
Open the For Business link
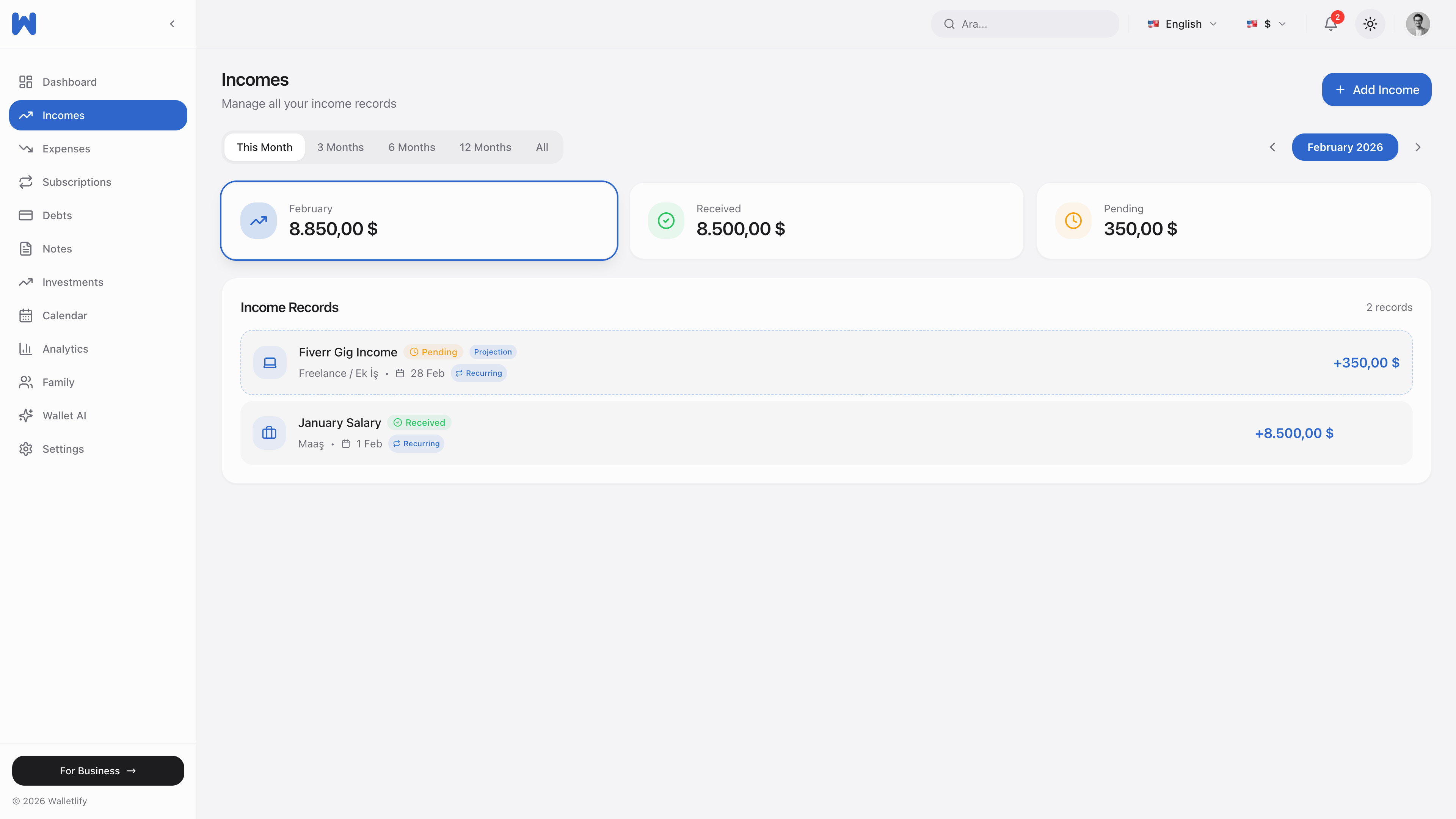point(97,770)
